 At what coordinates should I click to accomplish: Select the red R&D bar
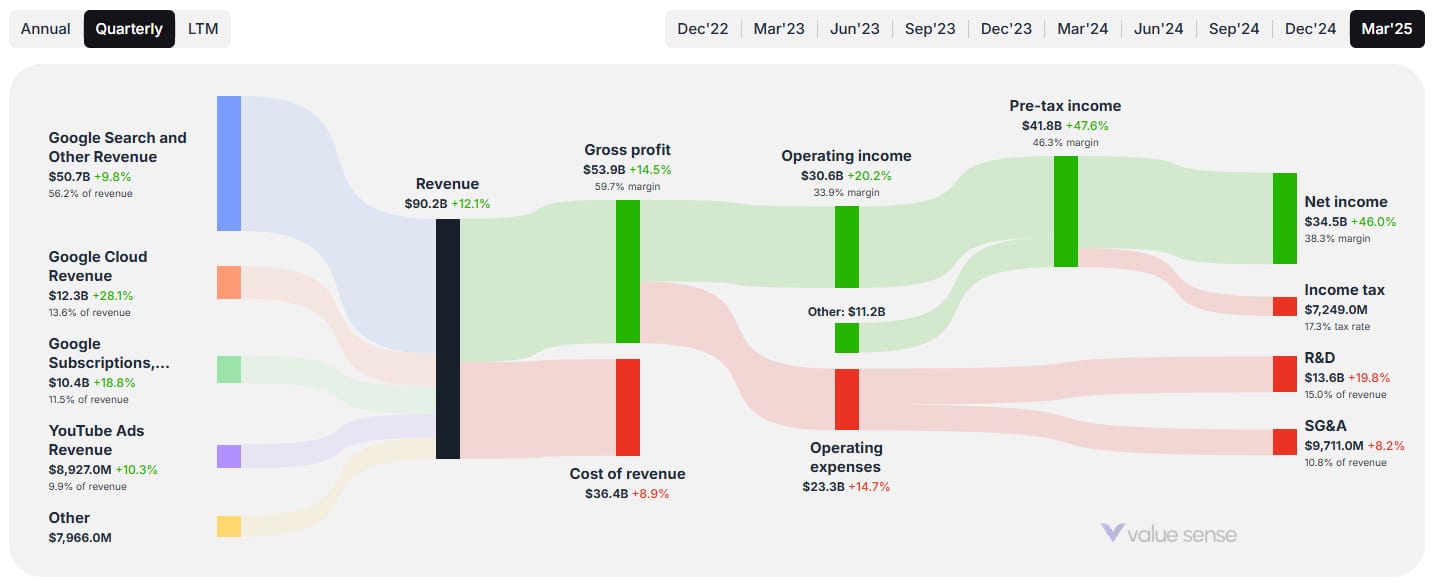1285,373
